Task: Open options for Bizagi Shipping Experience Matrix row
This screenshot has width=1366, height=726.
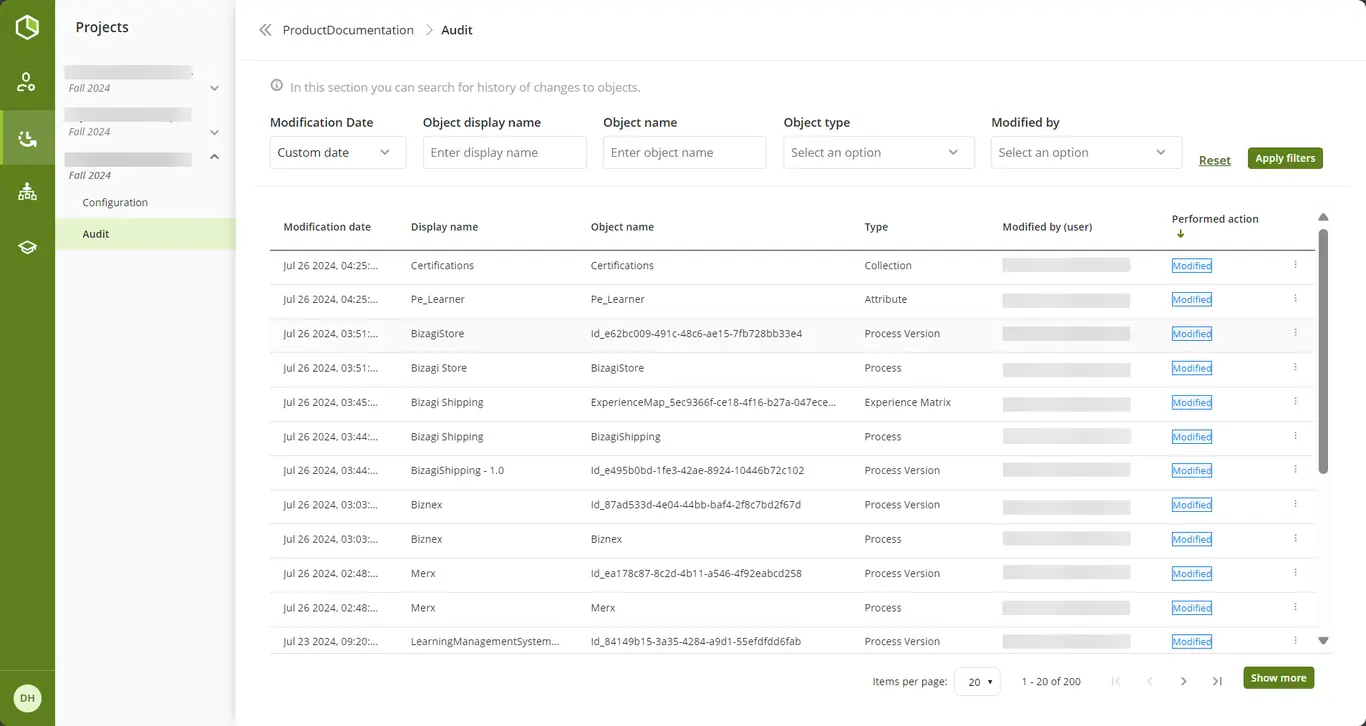Action: (1295, 402)
